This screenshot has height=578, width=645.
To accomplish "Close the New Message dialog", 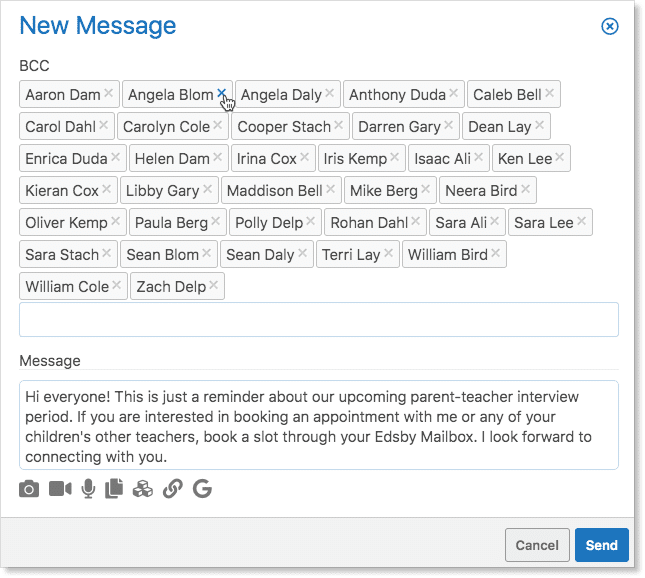I will (x=609, y=27).
